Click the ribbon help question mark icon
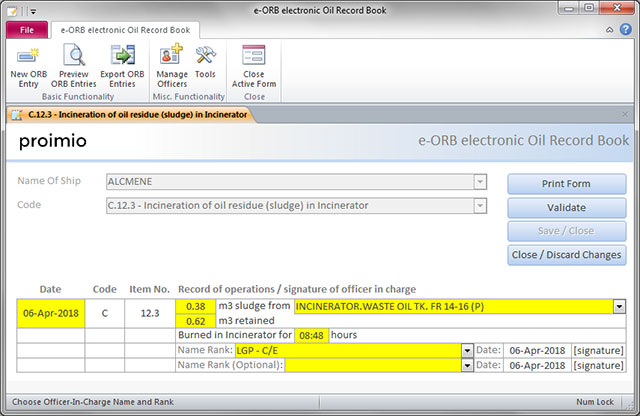The width and height of the screenshot is (640, 416). point(626,29)
